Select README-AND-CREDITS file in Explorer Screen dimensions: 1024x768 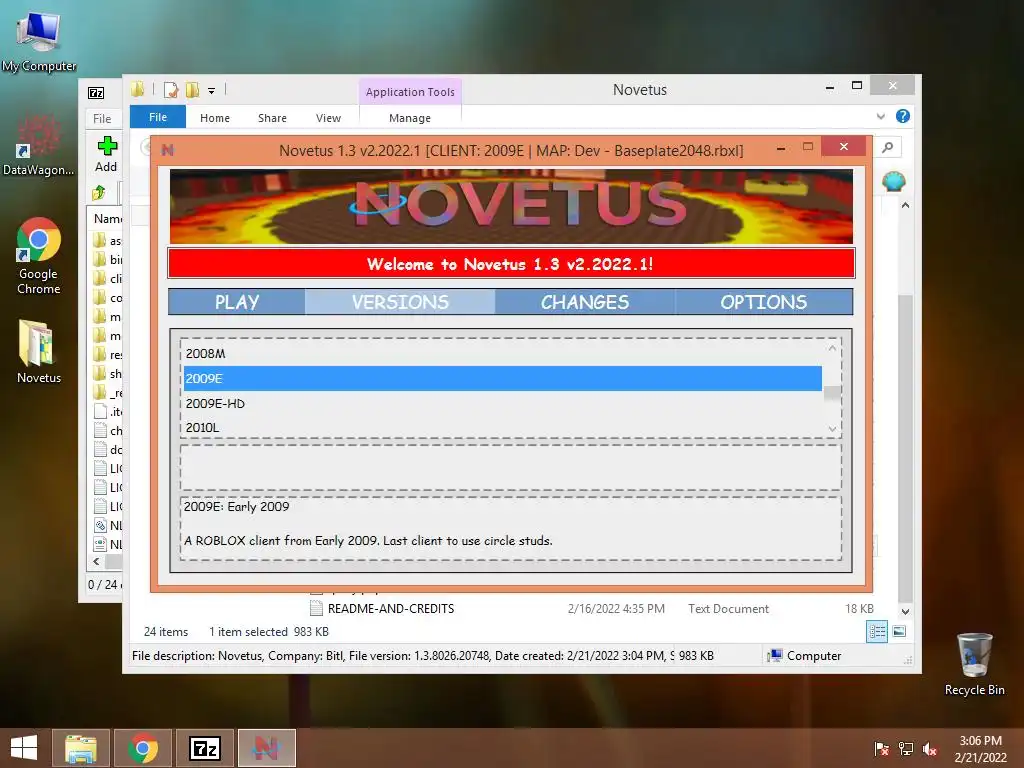[x=391, y=609]
